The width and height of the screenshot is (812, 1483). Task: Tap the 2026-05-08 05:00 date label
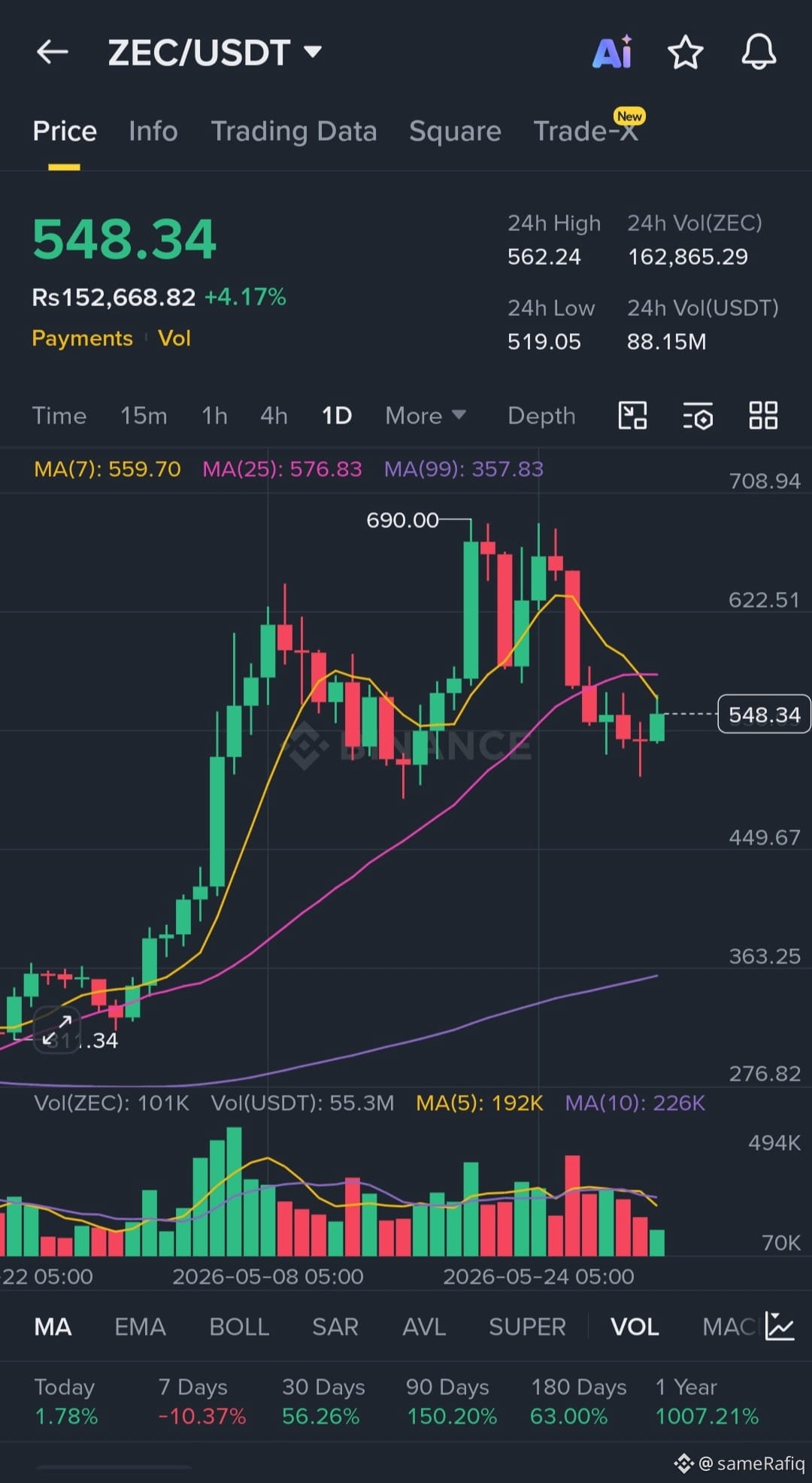pos(268,1276)
